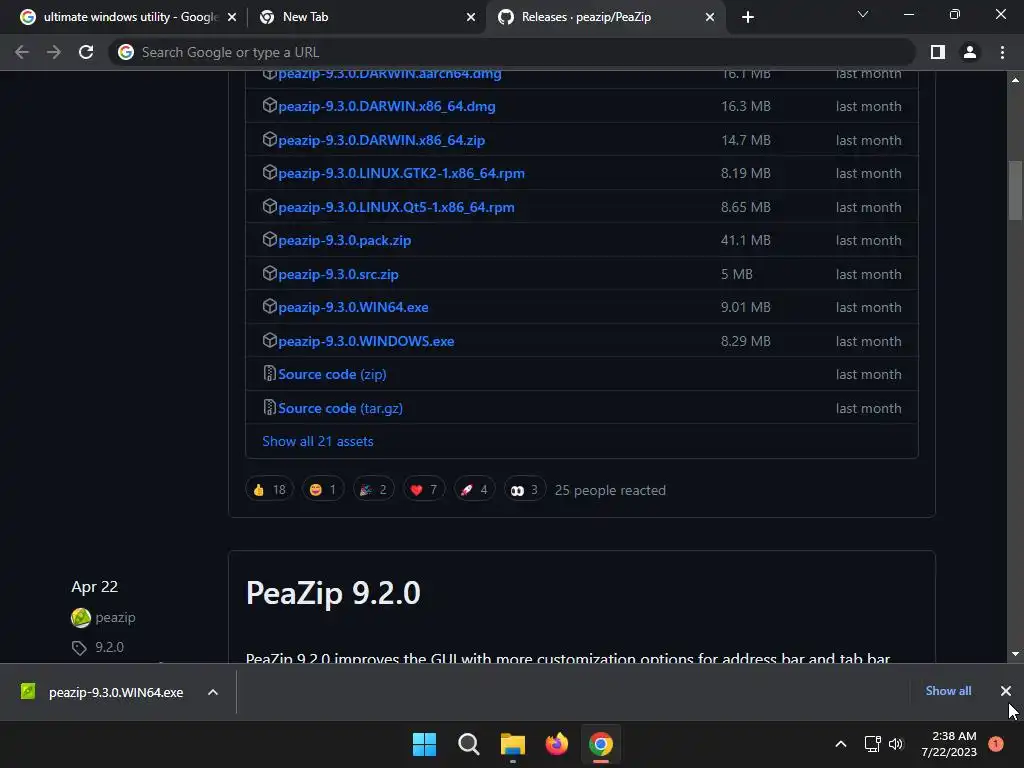Open the 9.2.0 tag link
The image size is (1024, 768).
pos(110,647)
